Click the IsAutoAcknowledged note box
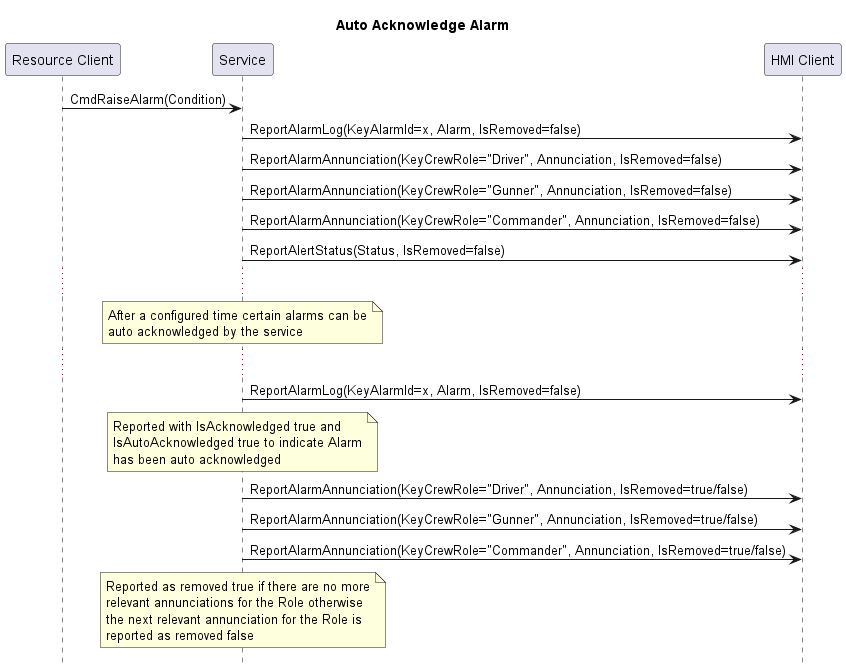846x668 pixels. [242, 442]
